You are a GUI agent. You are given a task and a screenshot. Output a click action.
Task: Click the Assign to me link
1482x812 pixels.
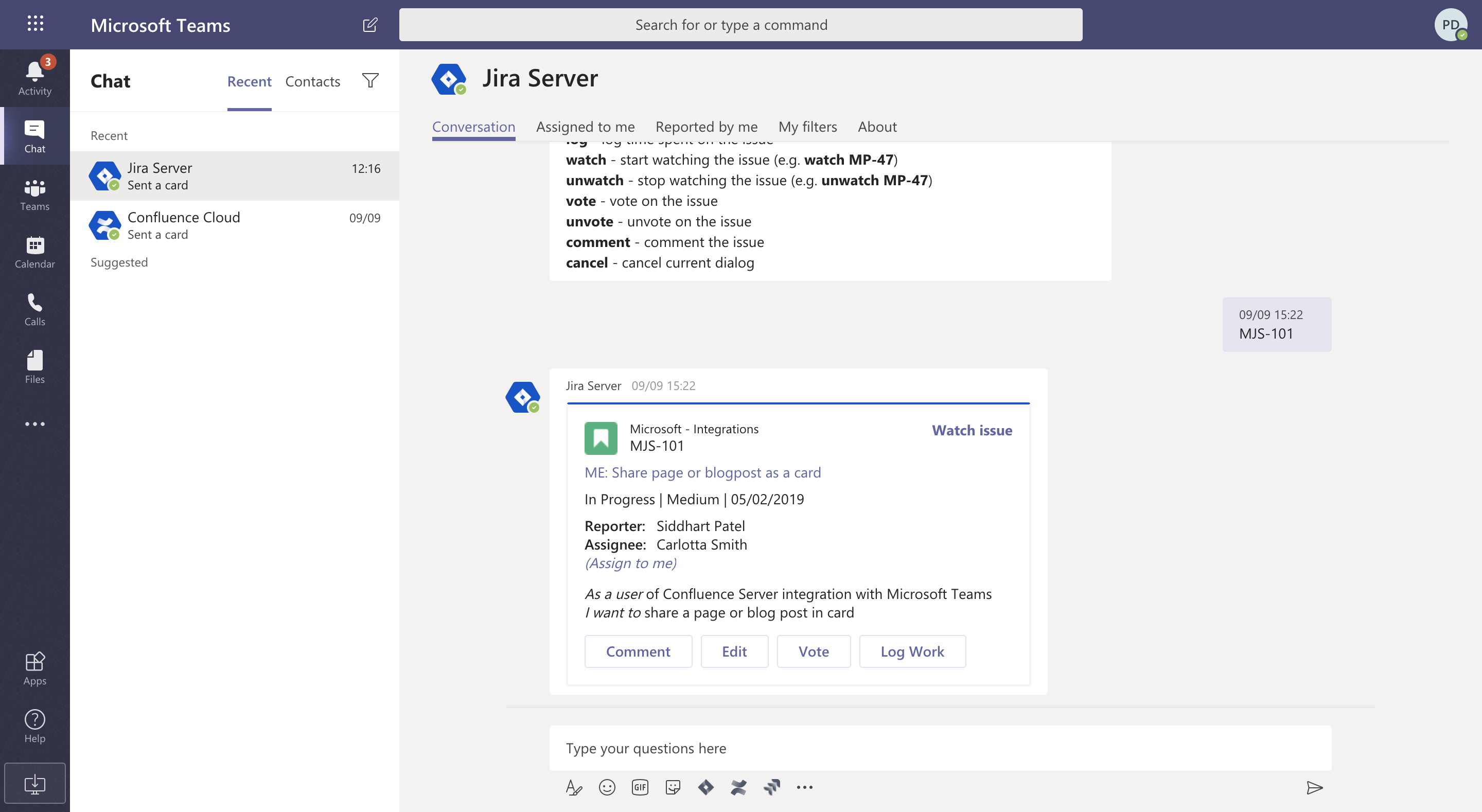point(630,563)
